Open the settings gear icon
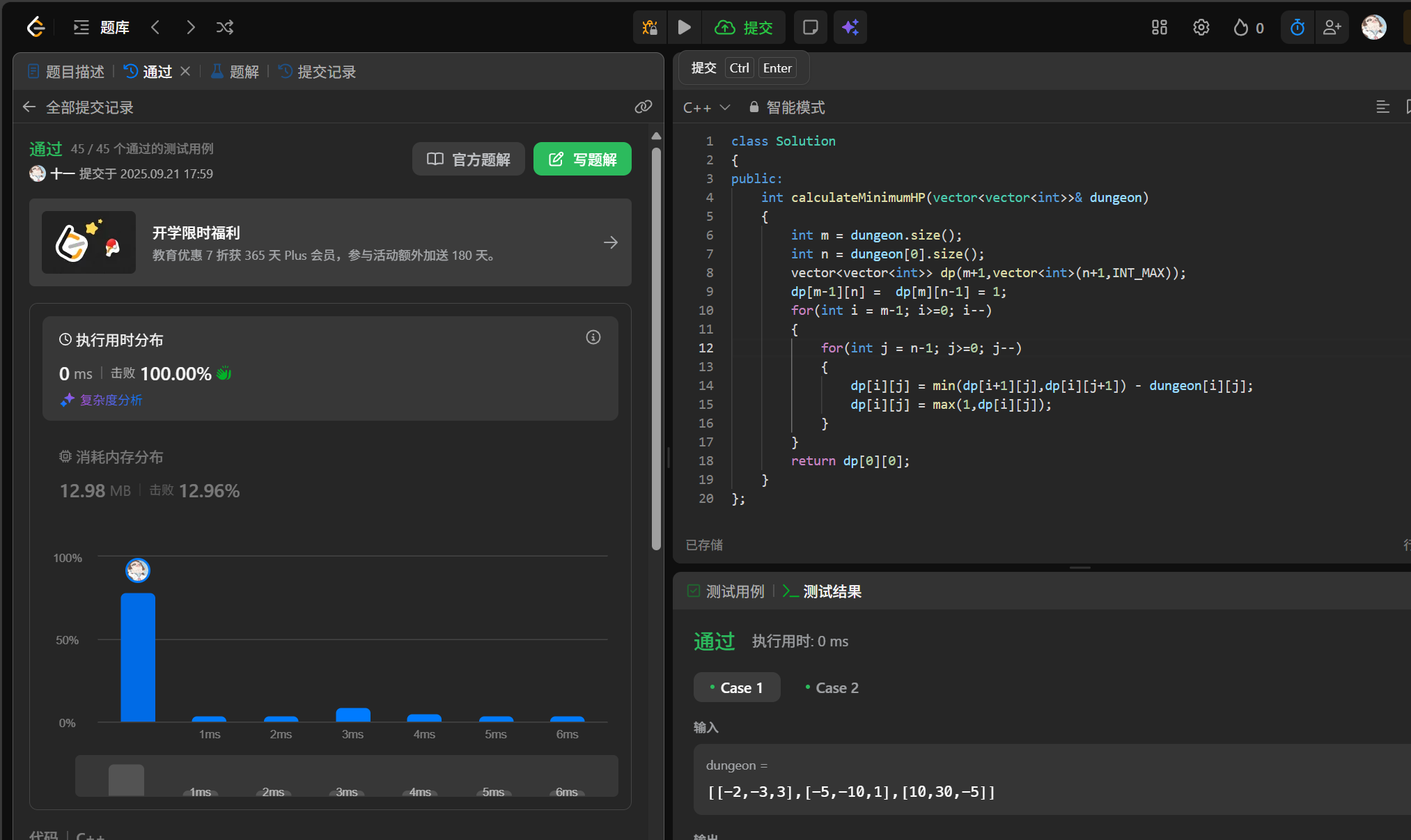This screenshot has width=1411, height=840. pyautogui.click(x=1201, y=27)
